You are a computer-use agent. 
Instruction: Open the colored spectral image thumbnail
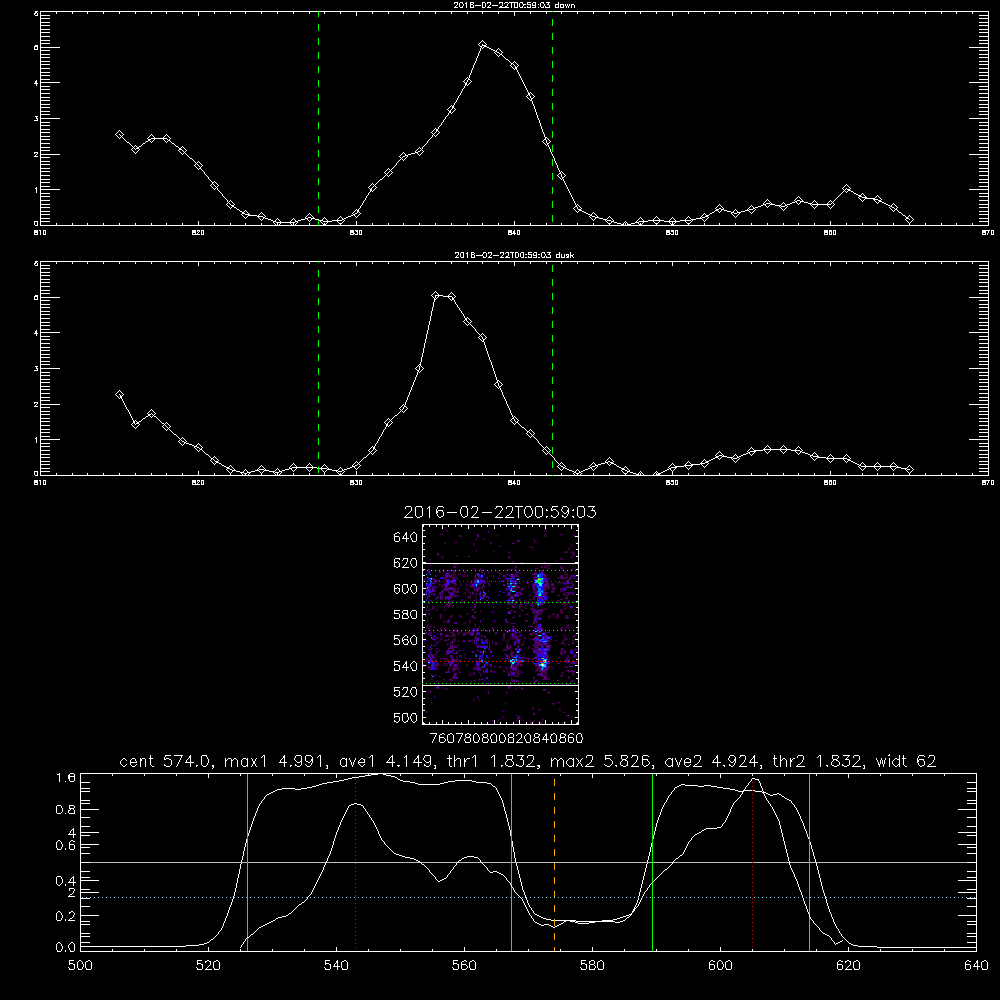tap(501, 624)
